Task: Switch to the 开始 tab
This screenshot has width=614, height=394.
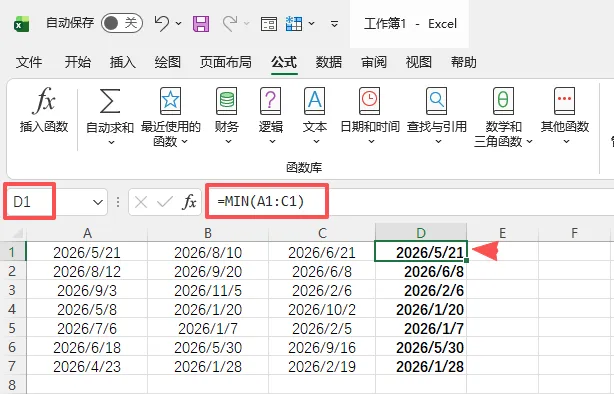Action: (78, 62)
